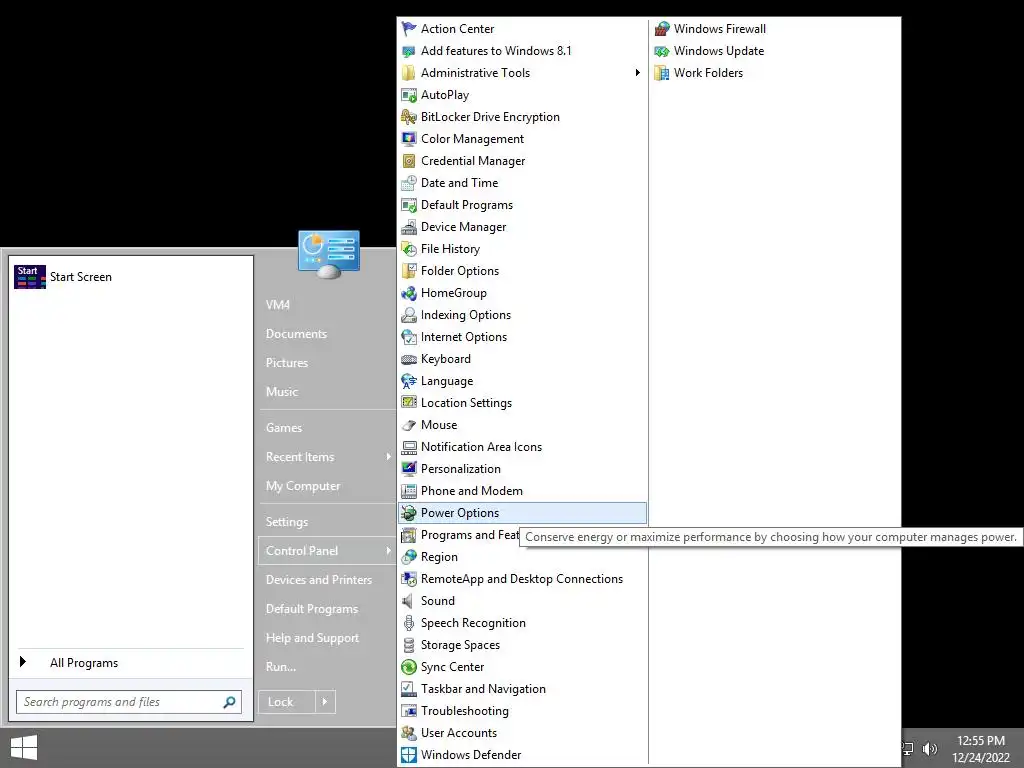Click the Date and Time clock icon
Image resolution: width=1024 pixels, height=768 pixels.
409,183
